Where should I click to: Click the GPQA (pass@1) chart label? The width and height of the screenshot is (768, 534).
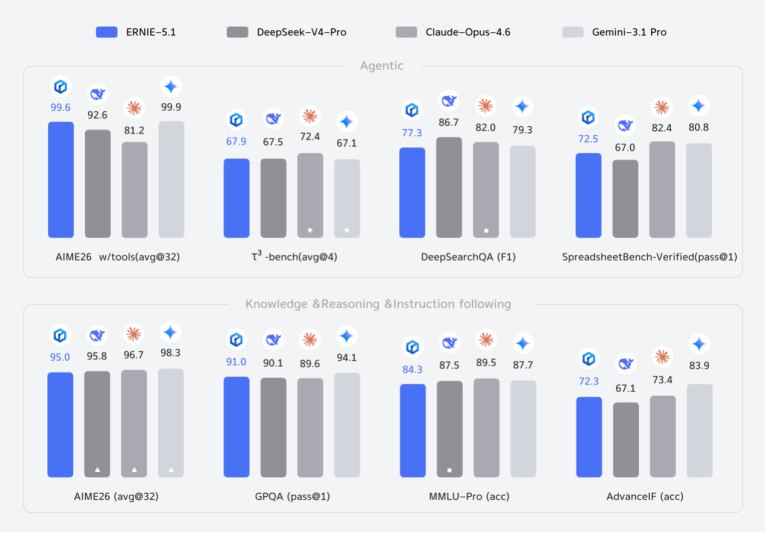pyautogui.click(x=292, y=496)
